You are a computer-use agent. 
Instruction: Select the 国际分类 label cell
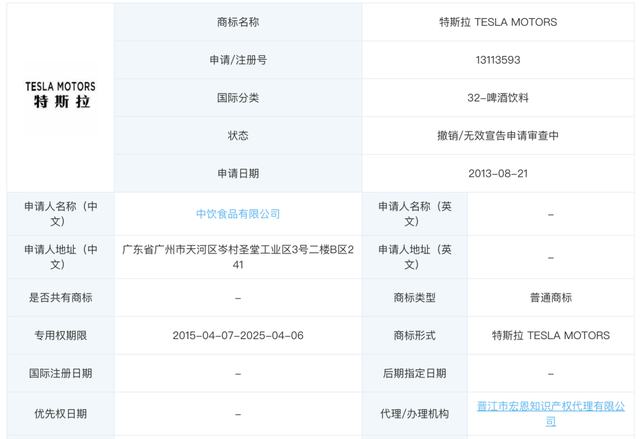click(x=238, y=98)
